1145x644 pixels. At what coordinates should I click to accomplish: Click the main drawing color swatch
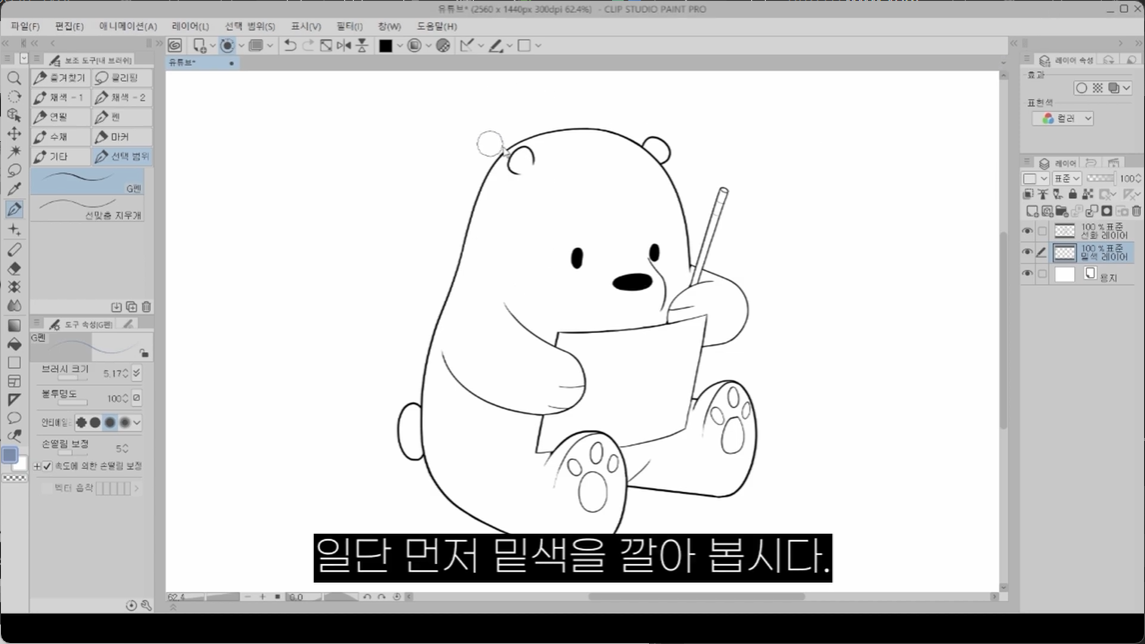(x=9, y=455)
